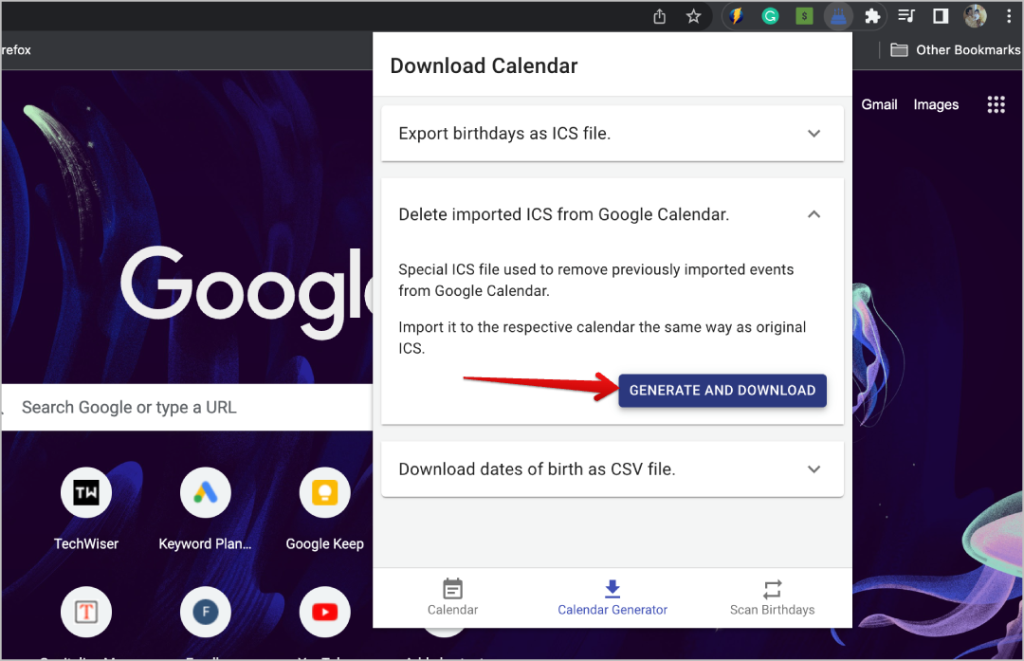The image size is (1024, 661).
Task: Open the Gmail link
Action: 879,105
